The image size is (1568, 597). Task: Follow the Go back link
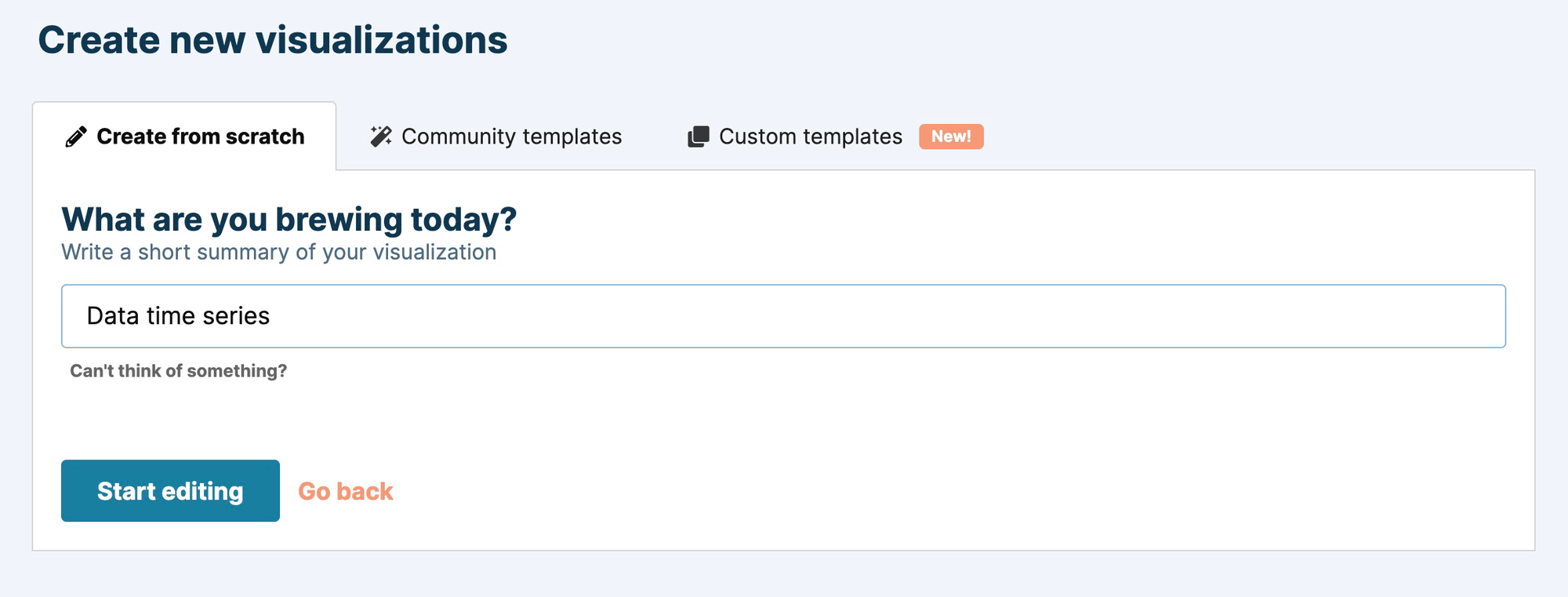(346, 491)
